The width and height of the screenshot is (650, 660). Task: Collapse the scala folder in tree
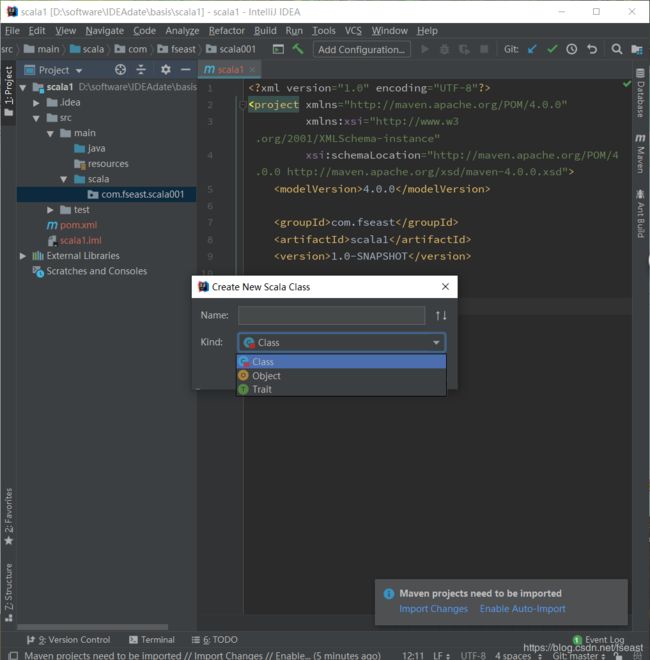tap(64, 180)
